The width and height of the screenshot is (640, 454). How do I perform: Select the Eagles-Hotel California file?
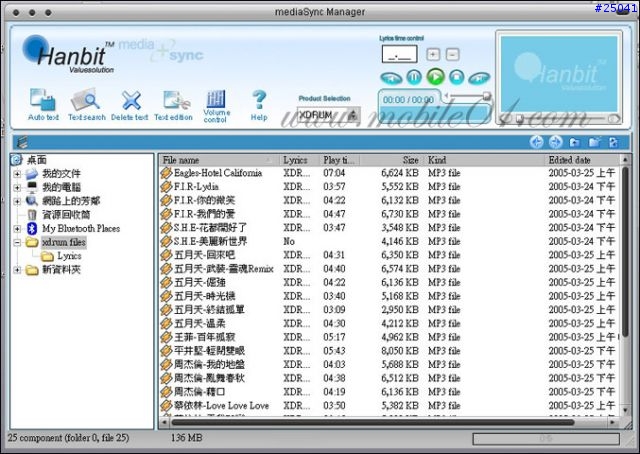click(218, 173)
